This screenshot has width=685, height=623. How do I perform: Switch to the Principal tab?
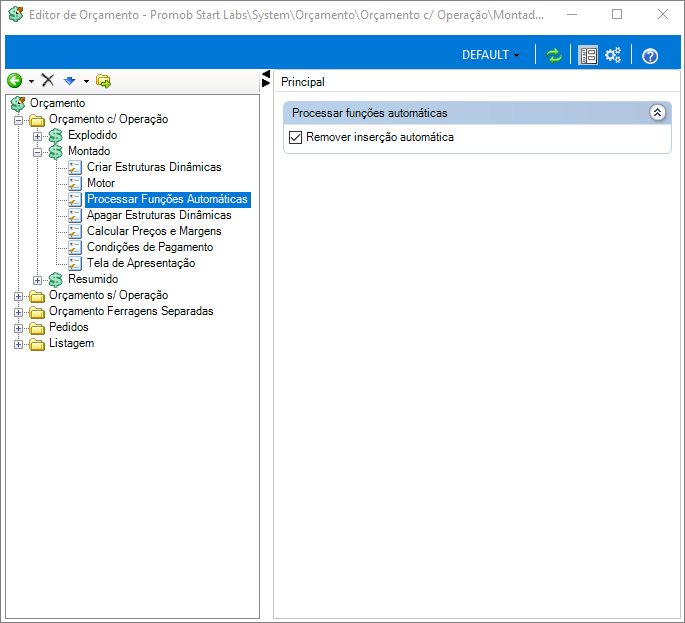click(x=303, y=82)
